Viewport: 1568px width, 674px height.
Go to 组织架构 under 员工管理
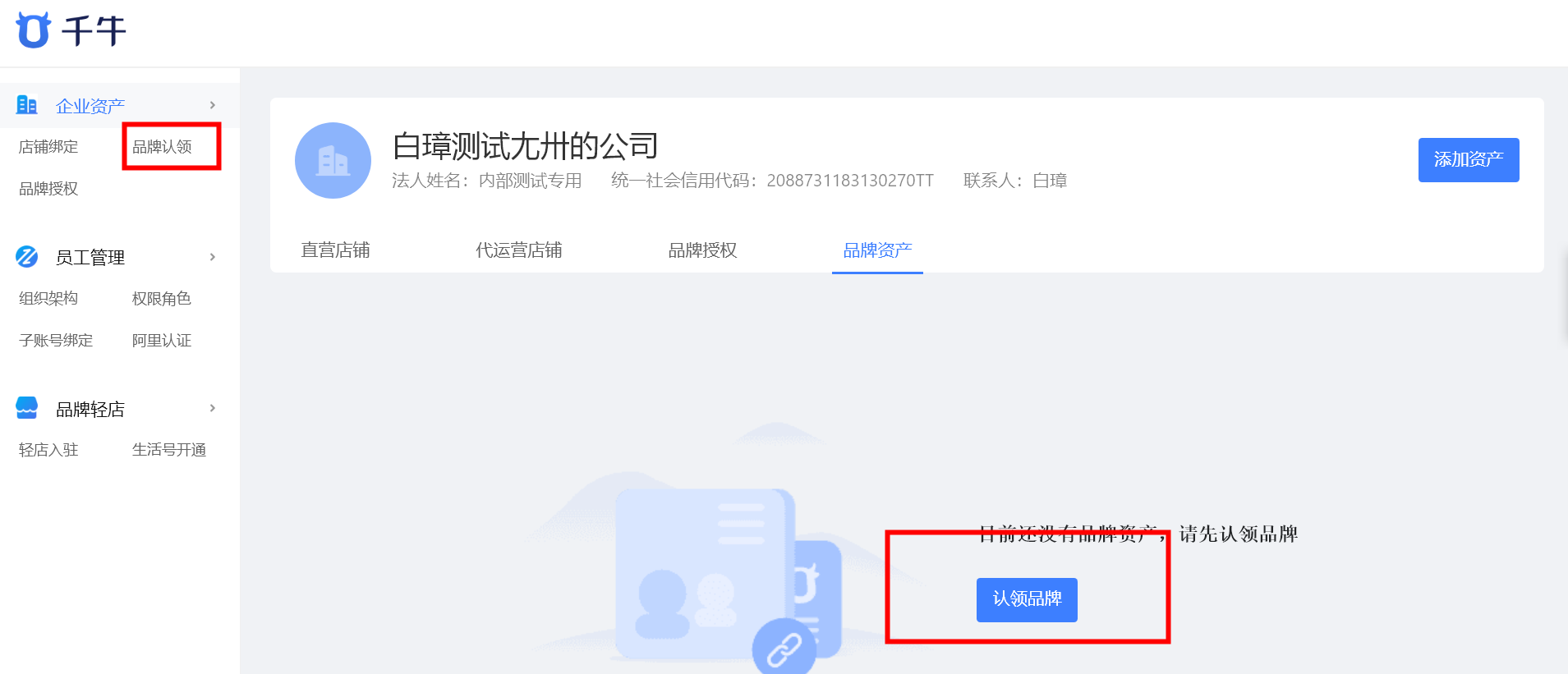click(48, 299)
